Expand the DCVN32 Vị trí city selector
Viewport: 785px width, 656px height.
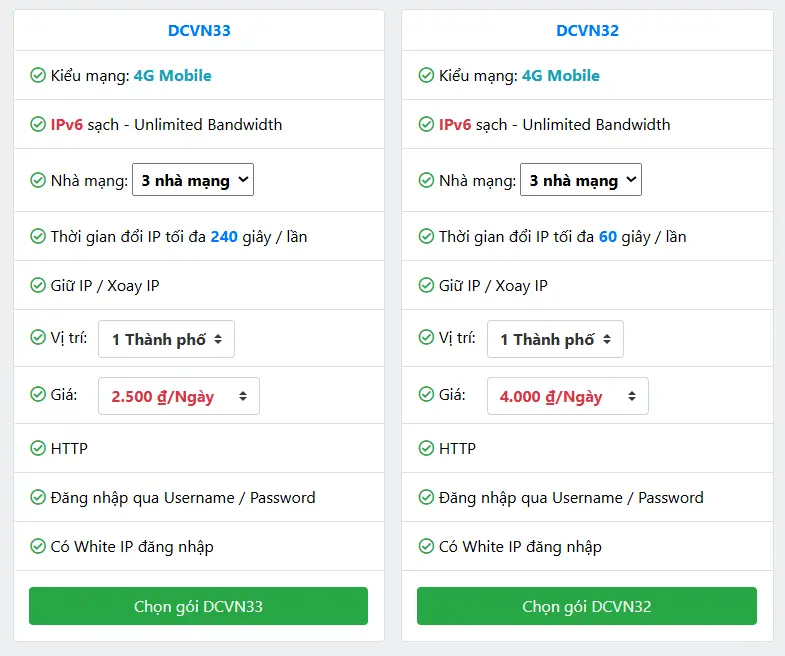point(555,339)
